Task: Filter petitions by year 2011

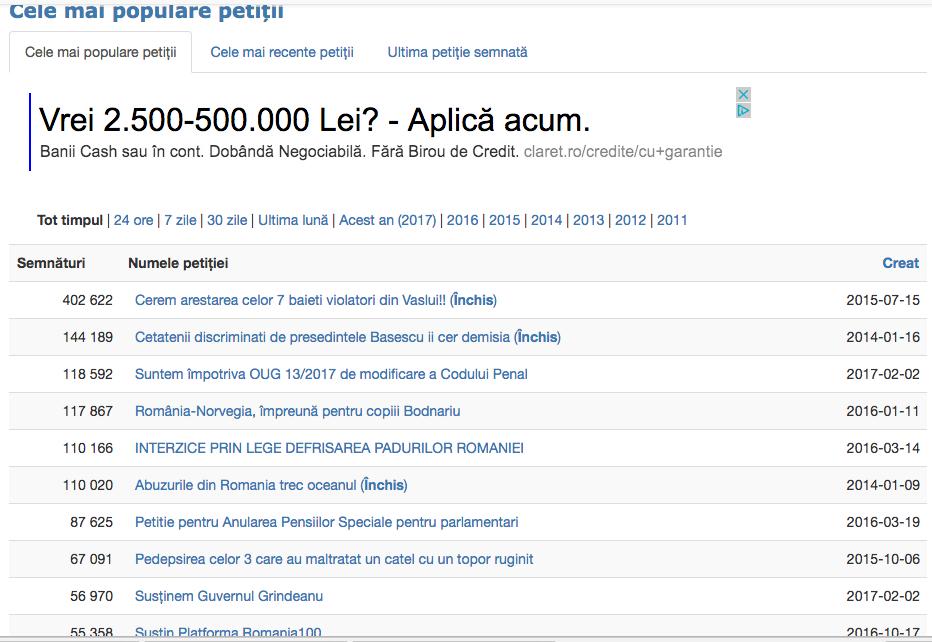Action: point(672,220)
